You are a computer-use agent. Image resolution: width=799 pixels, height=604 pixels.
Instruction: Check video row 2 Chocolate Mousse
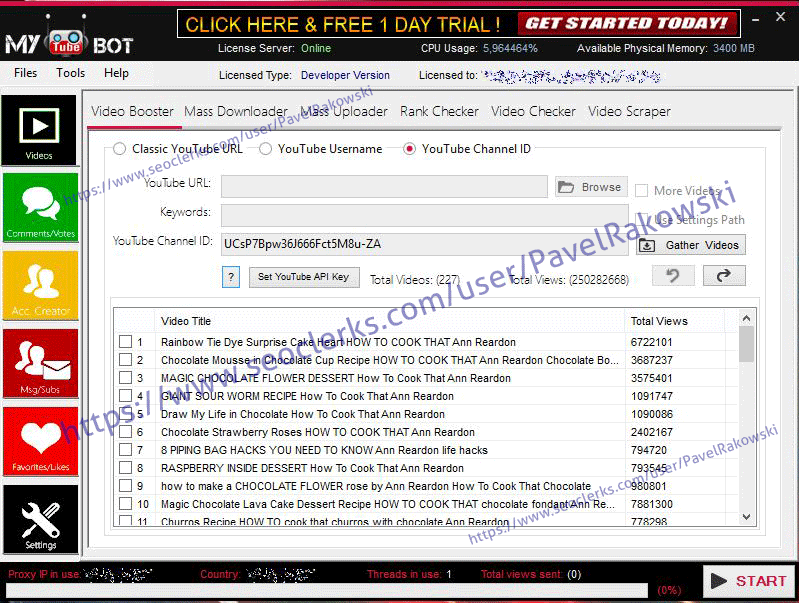coord(125,359)
